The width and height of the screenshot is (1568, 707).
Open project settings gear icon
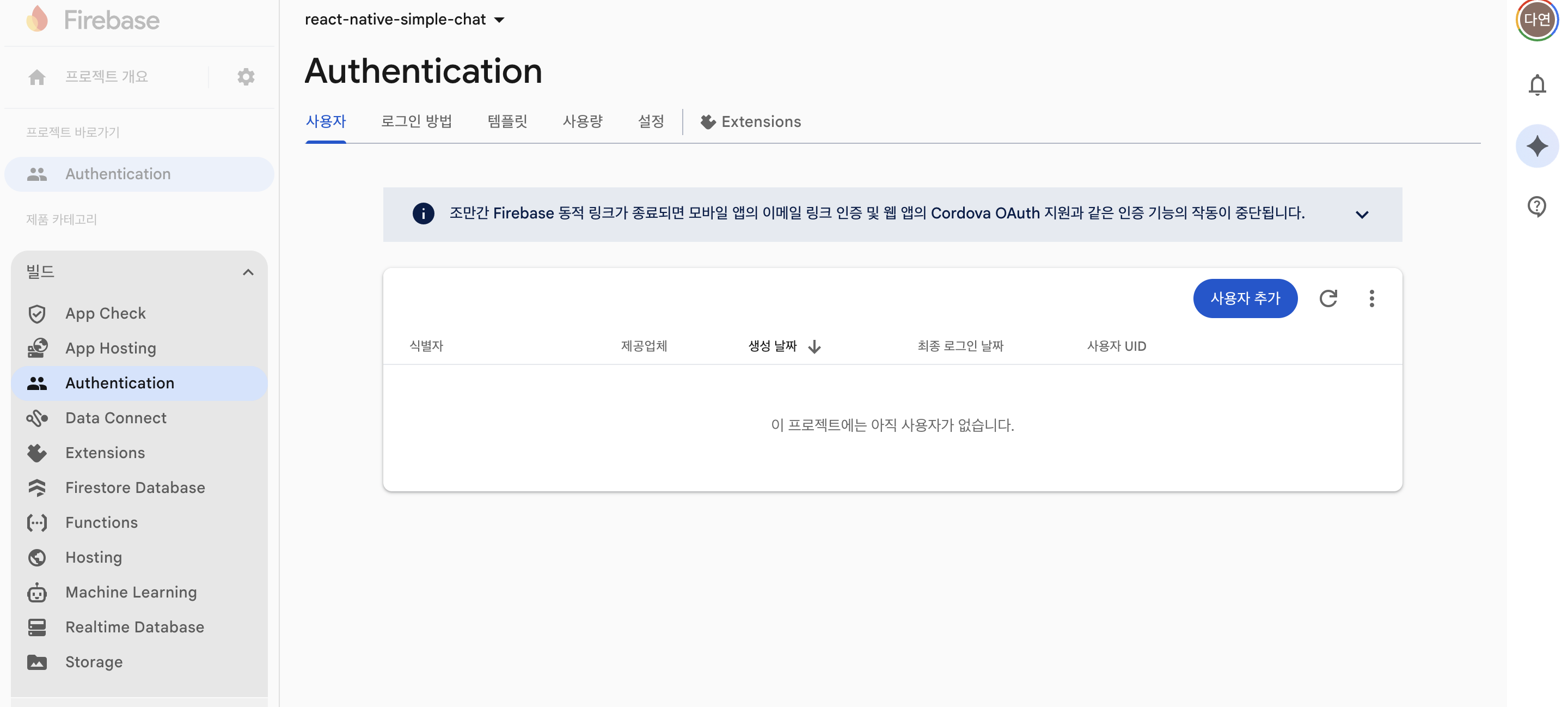(246, 77)
